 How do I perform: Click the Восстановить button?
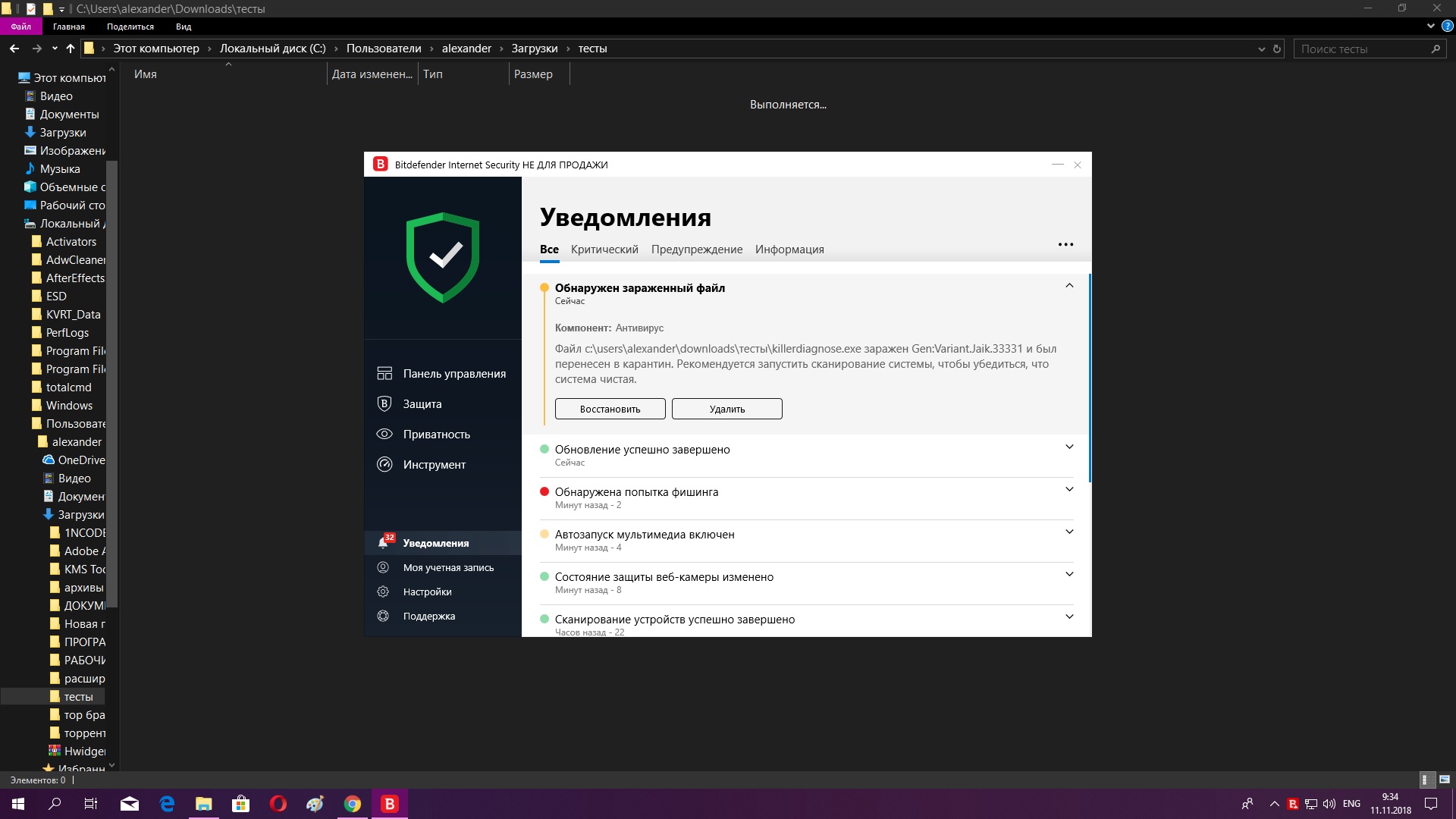(610, 409)
